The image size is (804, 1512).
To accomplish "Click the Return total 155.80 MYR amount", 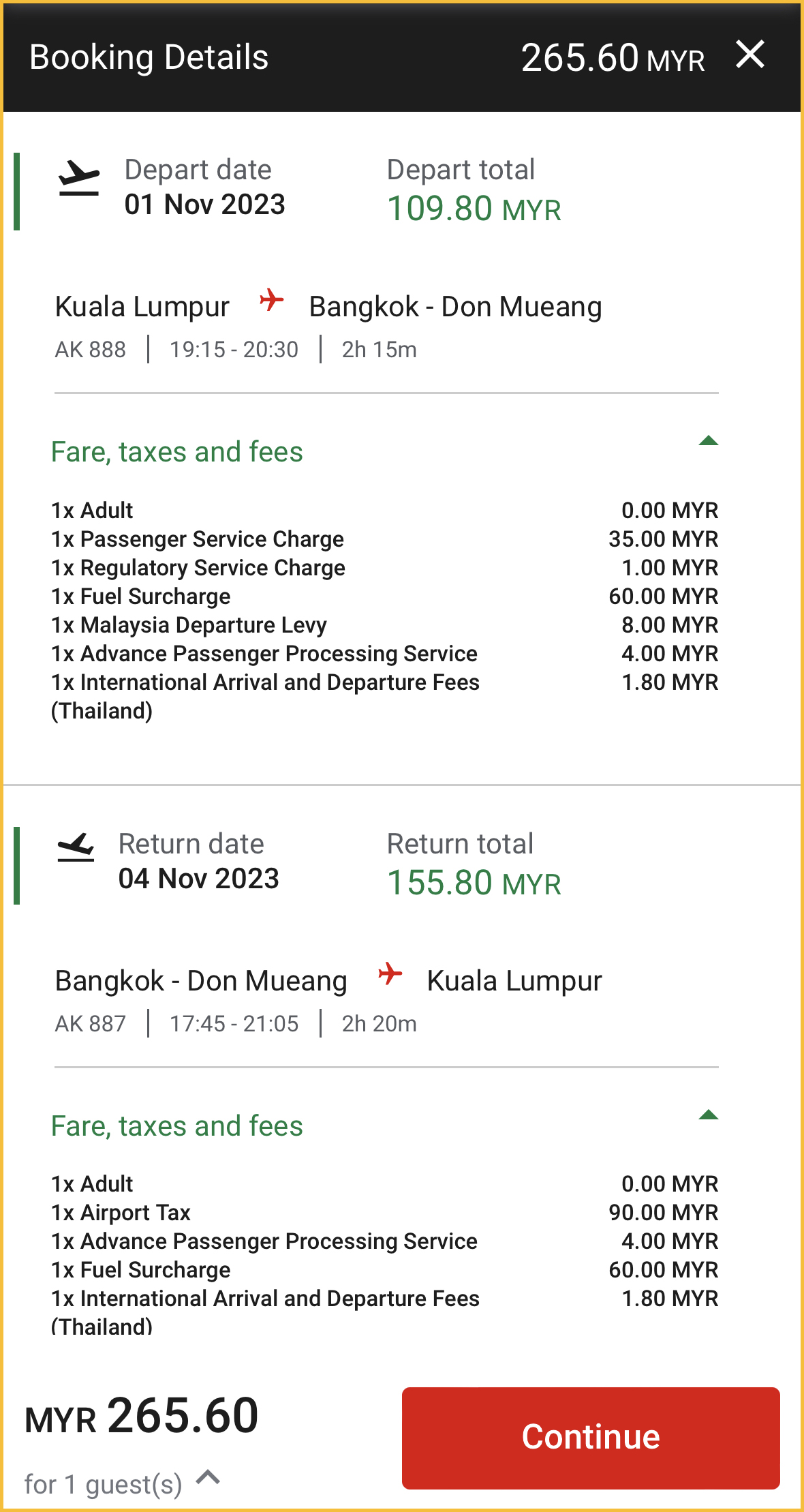I will pyautogui.click(x=474, y=883).
